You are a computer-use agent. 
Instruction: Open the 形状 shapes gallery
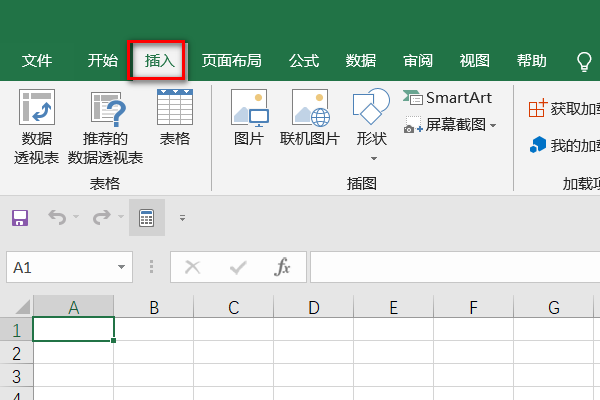(372, 118)
